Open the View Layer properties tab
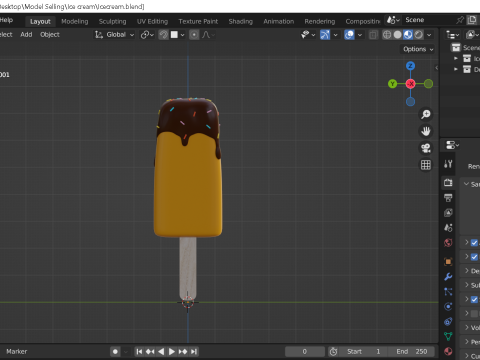Image resolution: width=480 pixels, height=360 pixels. pyautogui.click(x=448, y=212)
